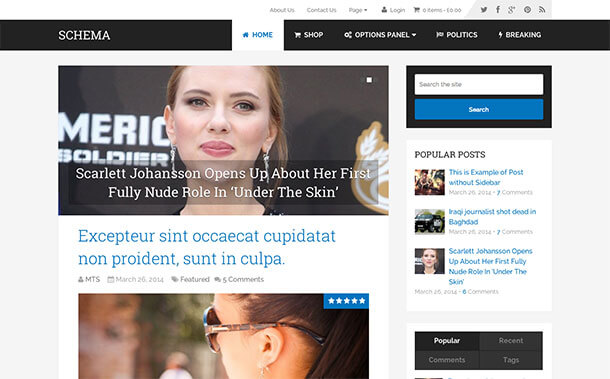This screenshot has height=379, width=610.
Task: Open the Pinterest social icon
Action: pyautogui.click(x=528, y=10)
